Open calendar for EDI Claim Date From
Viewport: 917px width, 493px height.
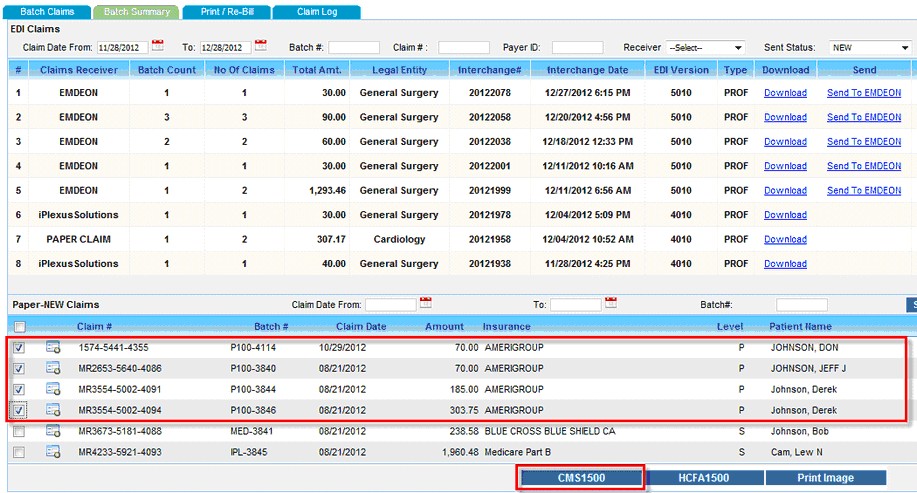point(157,46)
